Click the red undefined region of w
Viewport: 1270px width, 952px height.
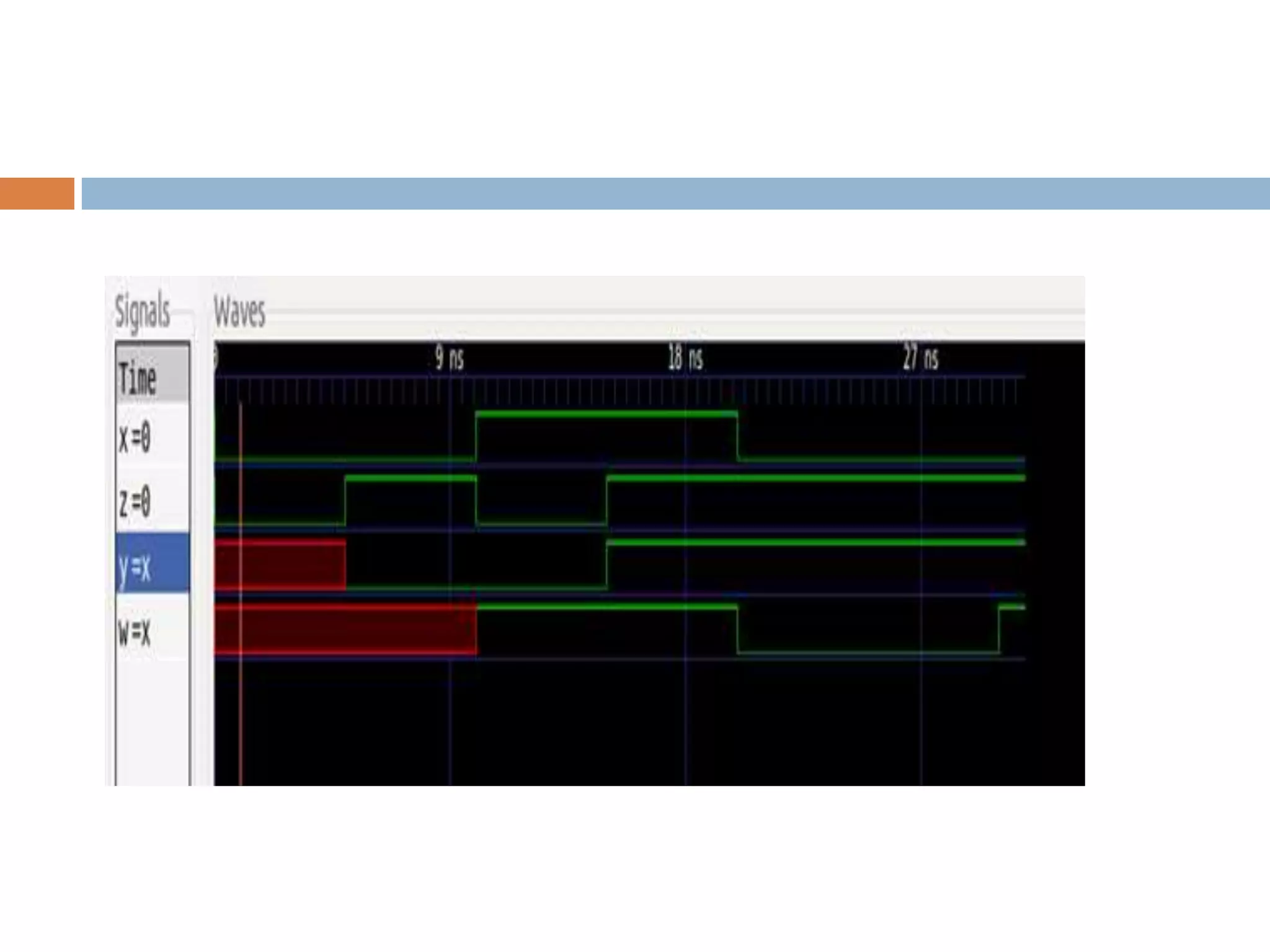[346, 630]
